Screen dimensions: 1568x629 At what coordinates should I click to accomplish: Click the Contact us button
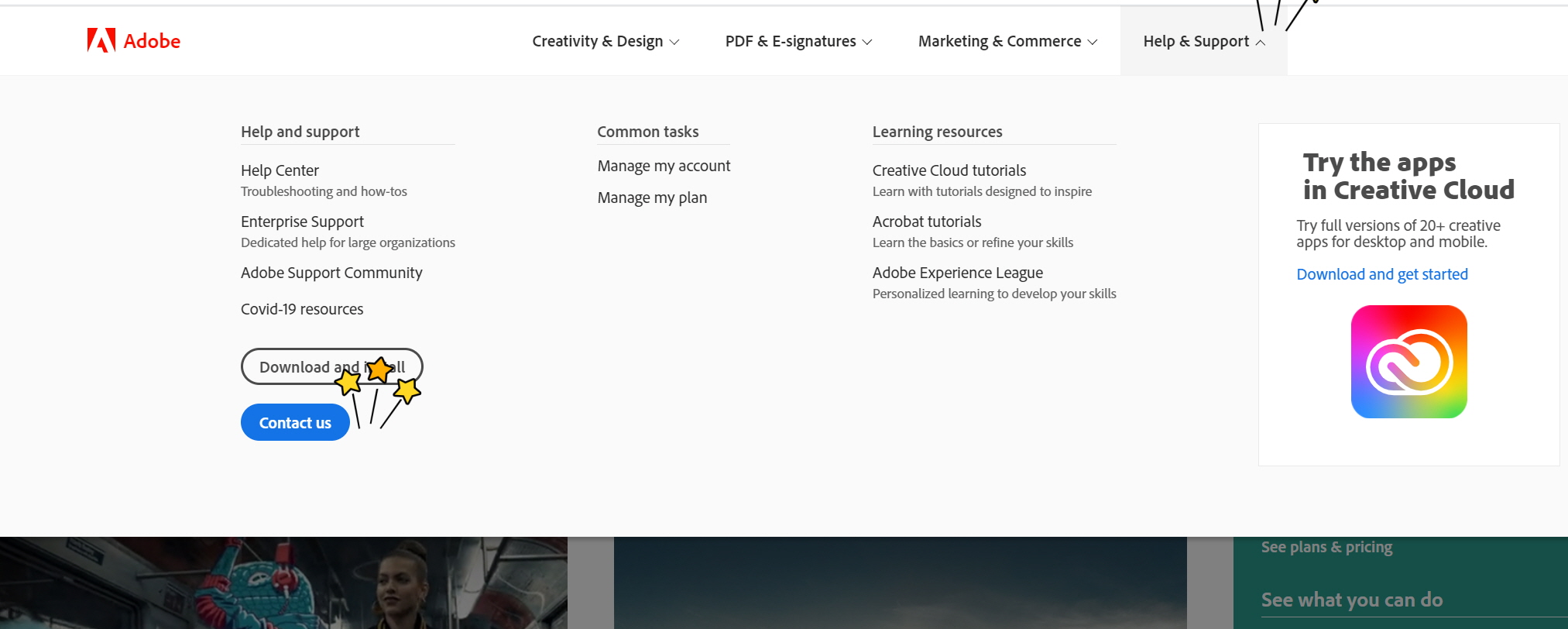pos(295,422)
